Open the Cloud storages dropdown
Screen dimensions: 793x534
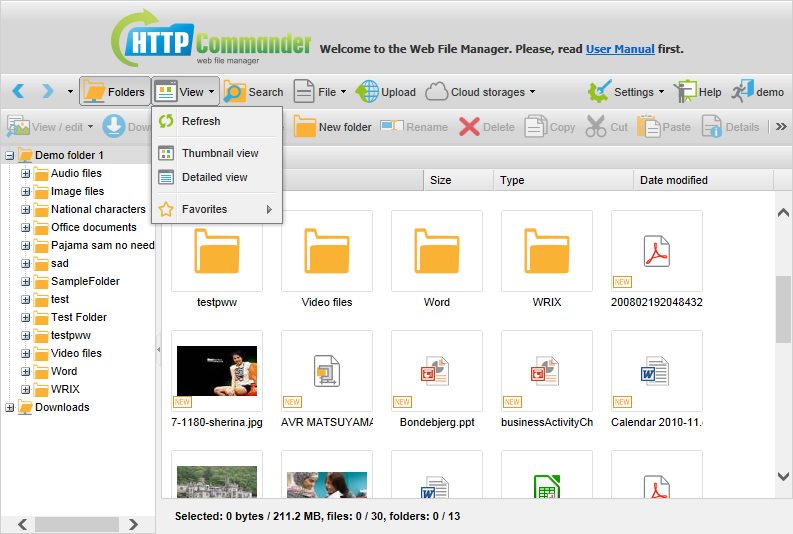[x=480, y=92]
